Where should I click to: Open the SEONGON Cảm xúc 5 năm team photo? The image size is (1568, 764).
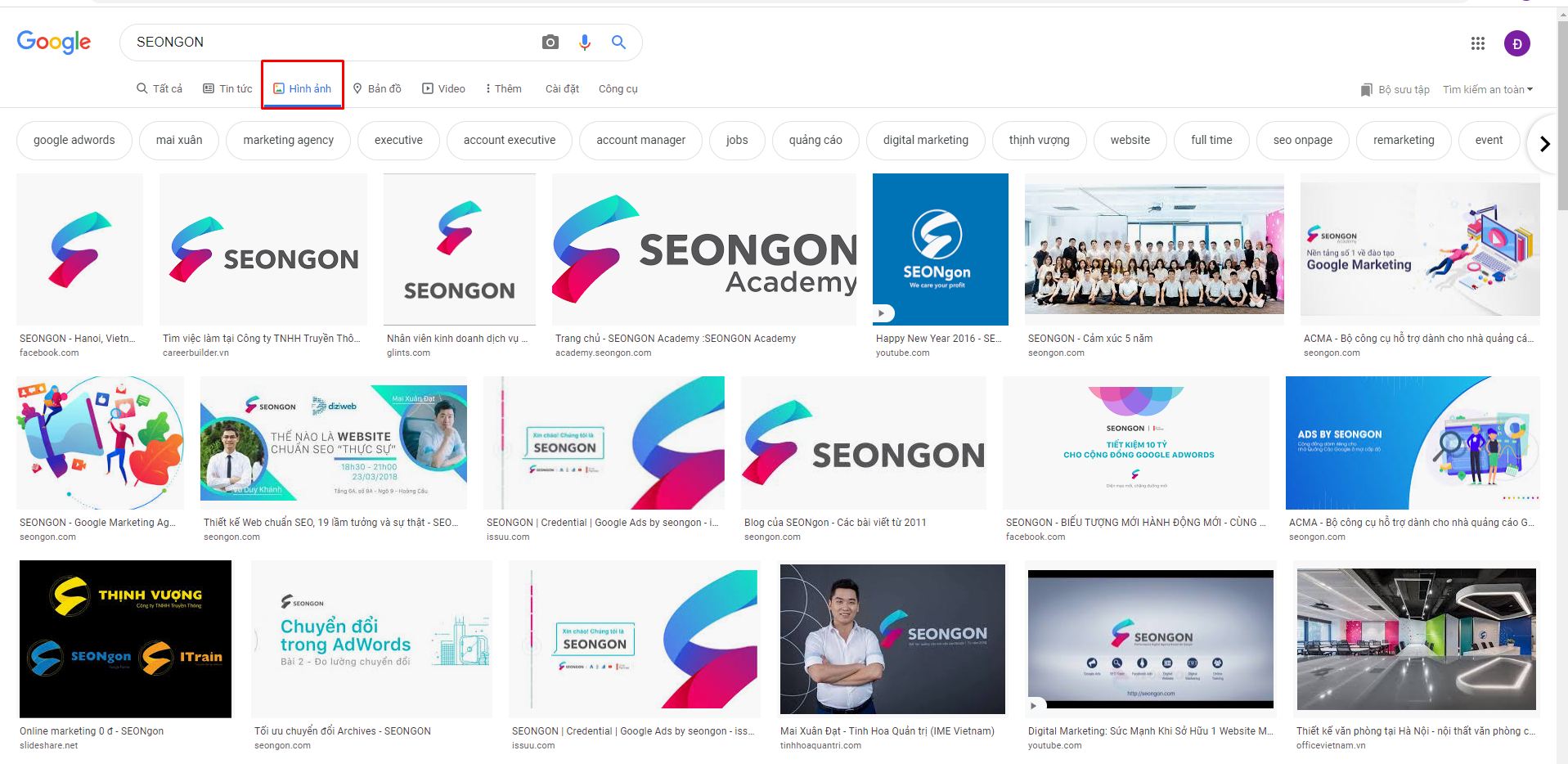[1154, 249]
